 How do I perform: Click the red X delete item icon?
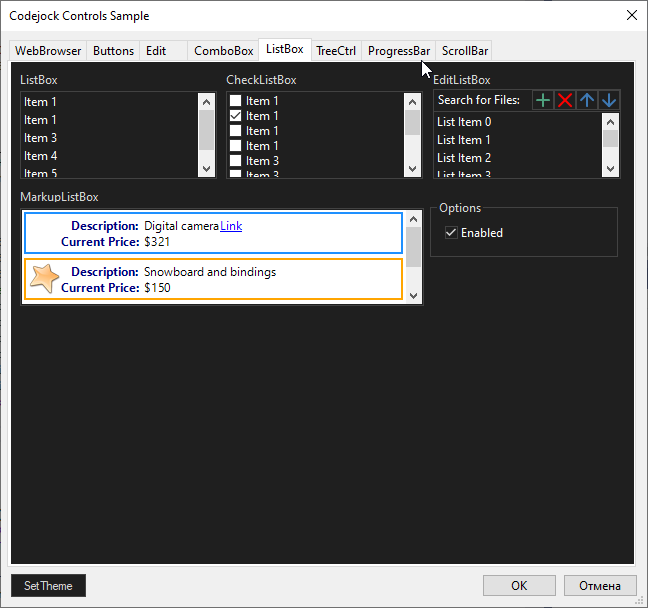(565, 100)
